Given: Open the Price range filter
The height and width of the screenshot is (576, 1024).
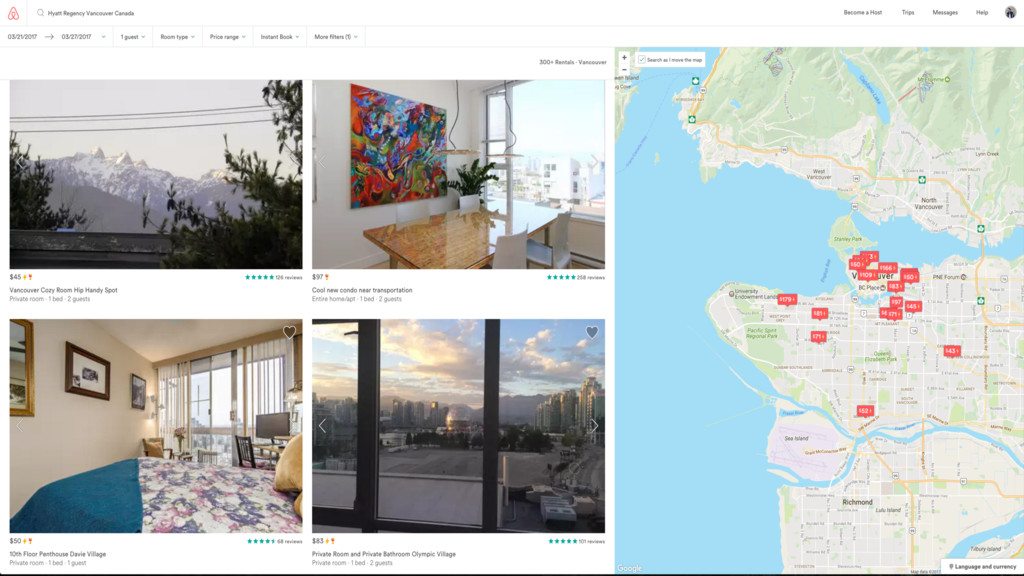Looking at the screenshot, I should 227,37.
